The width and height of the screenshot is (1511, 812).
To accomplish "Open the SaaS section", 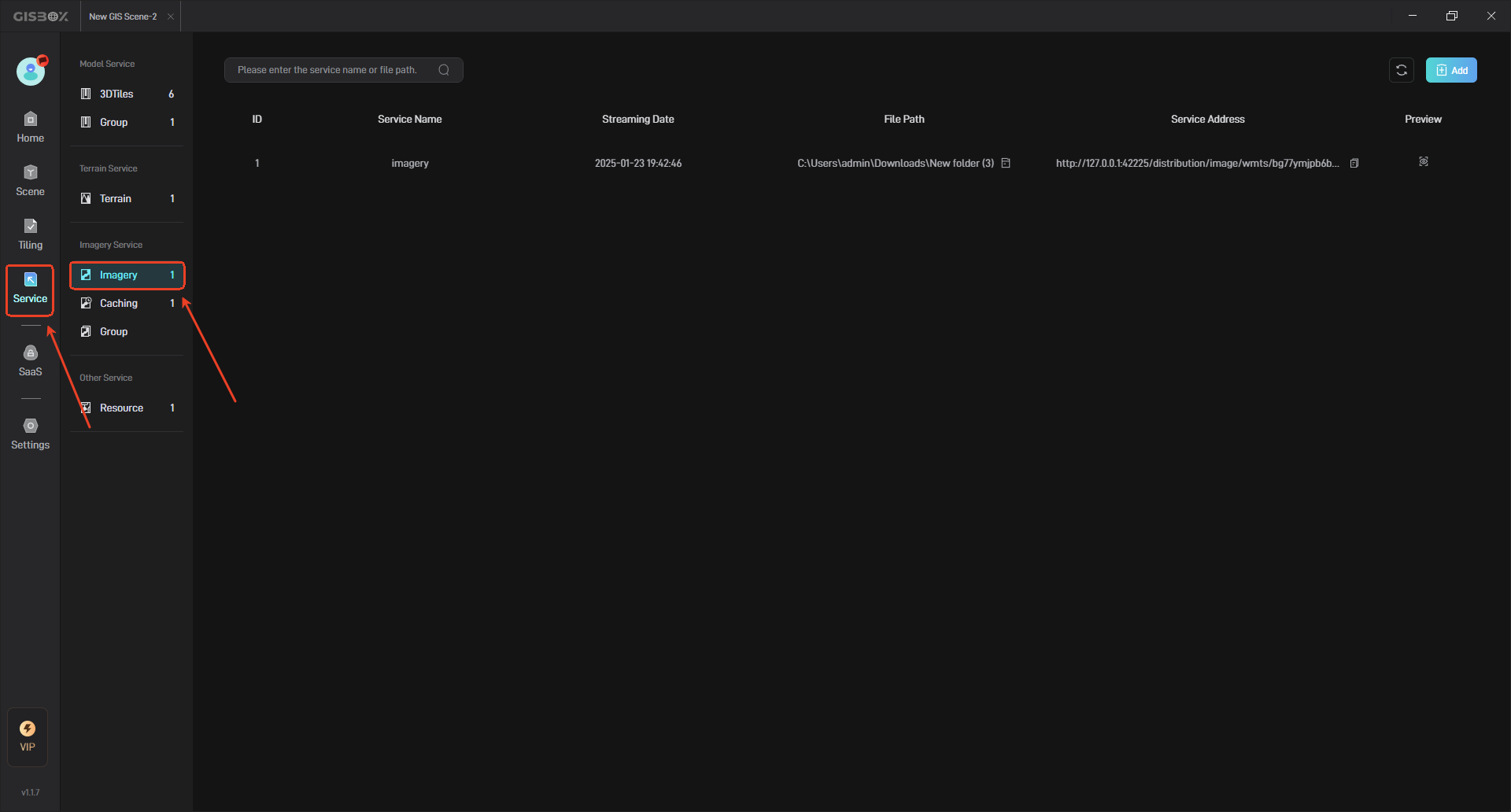I will pos(30,361).
